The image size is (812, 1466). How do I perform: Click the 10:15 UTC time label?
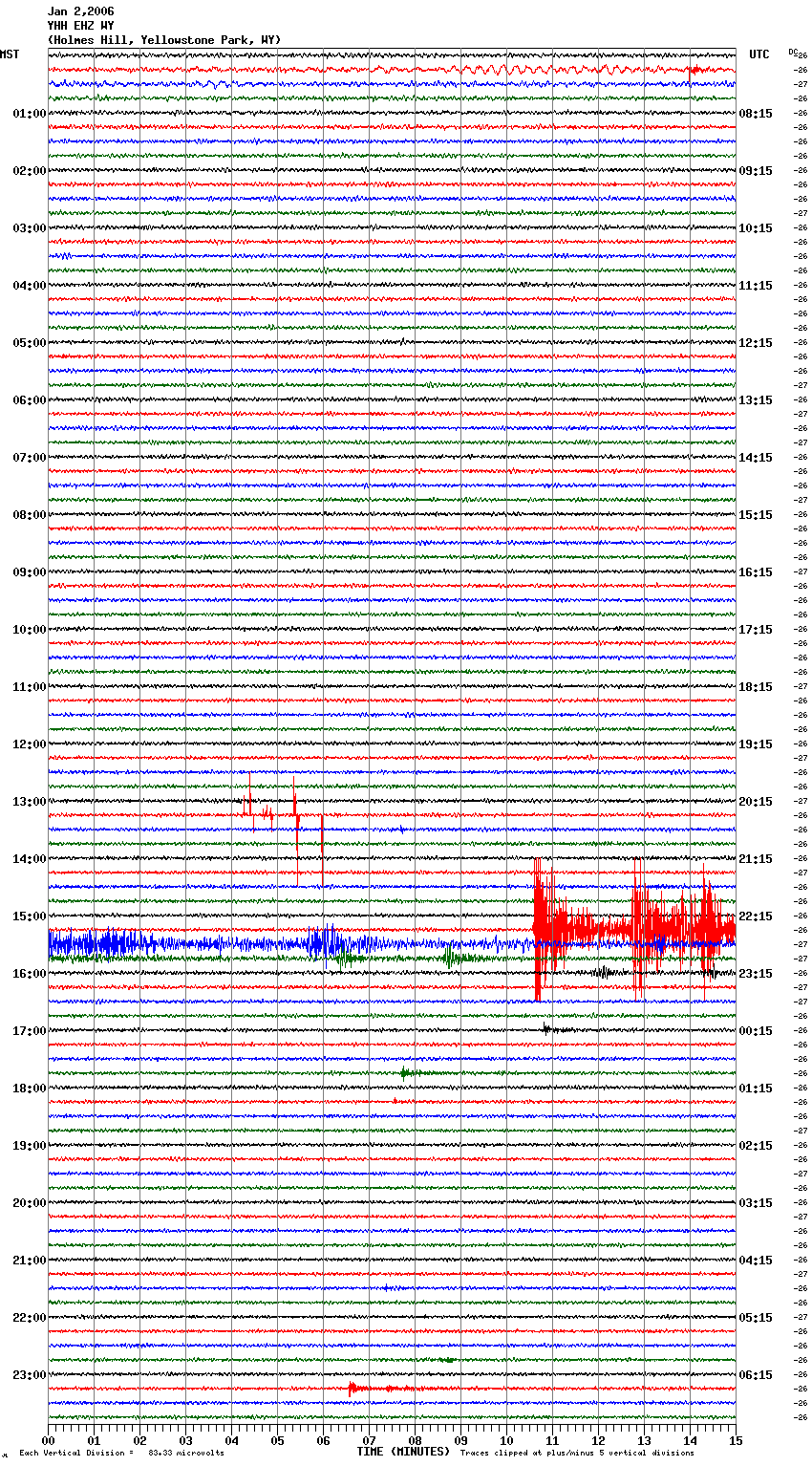[756, 228]
